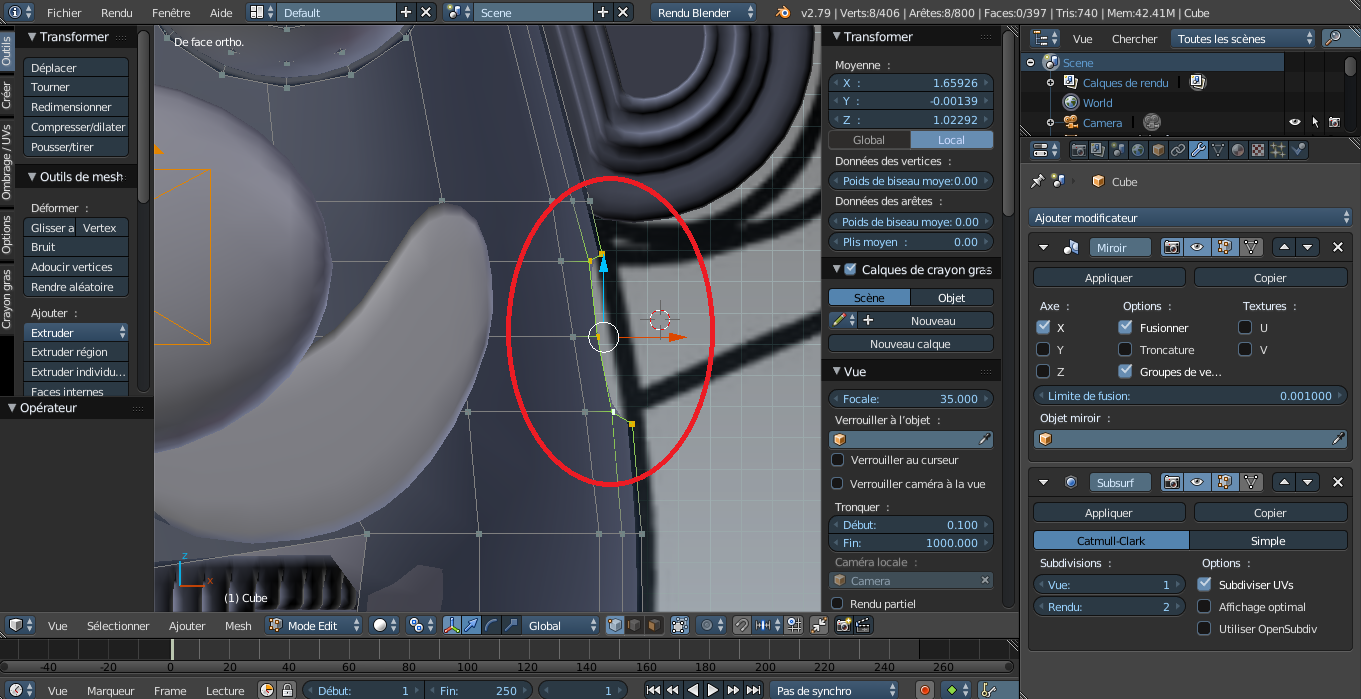This screenshot has height=699, width=1361.
Task: Click the Rendre aléatoire button
Action: [77, 286]
